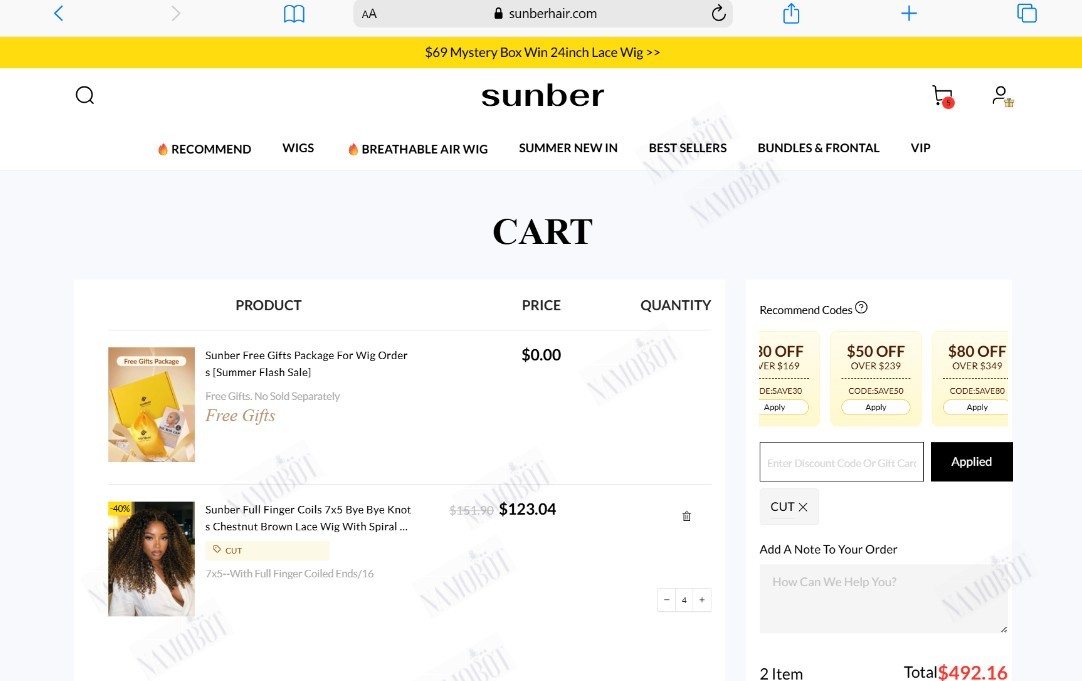Open the BEST SELLERS menu
This screenshot has width=1082, height=681.
[x=687, y=148]
